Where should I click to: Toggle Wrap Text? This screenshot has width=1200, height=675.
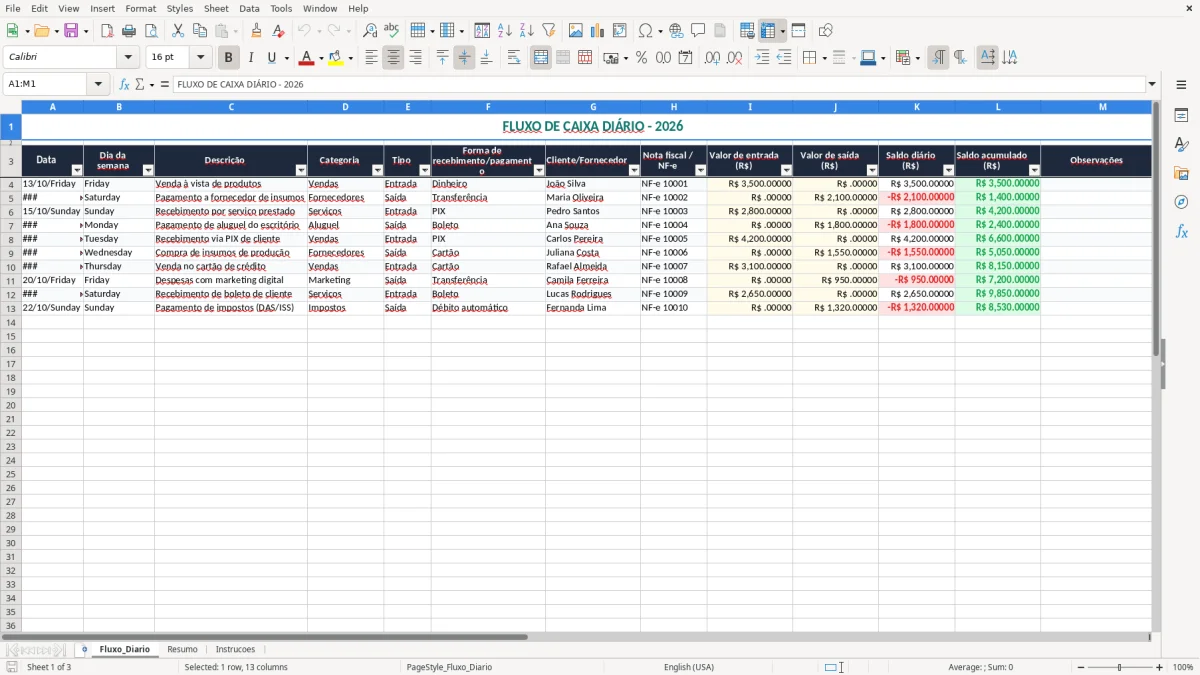514,58
